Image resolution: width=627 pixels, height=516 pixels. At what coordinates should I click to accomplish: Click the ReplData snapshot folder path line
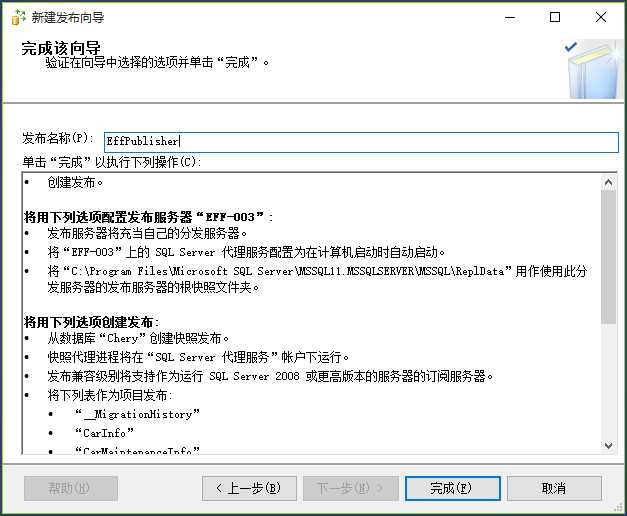[x=317, y=279]
